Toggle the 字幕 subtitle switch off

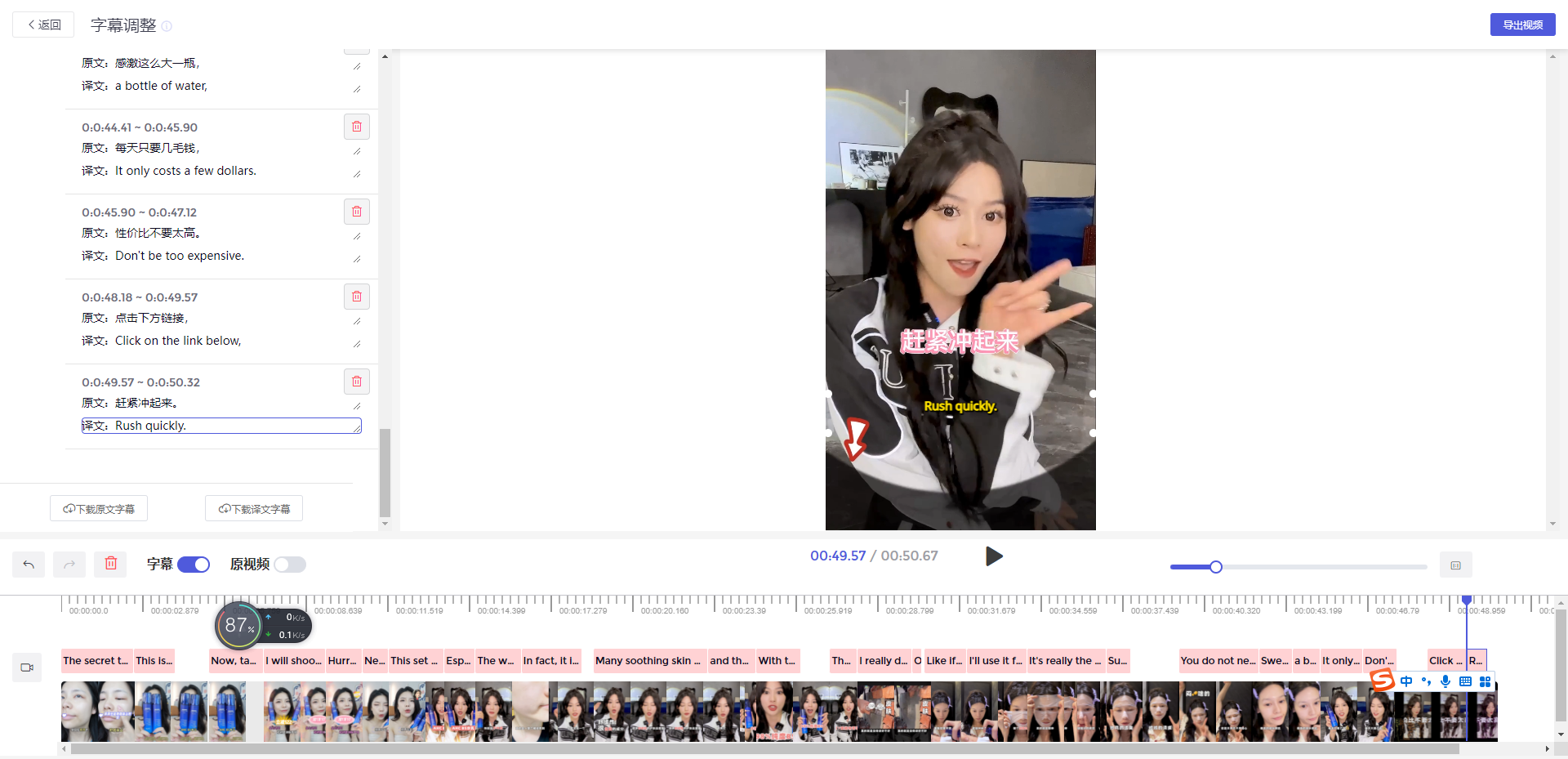tap(194, 565)
